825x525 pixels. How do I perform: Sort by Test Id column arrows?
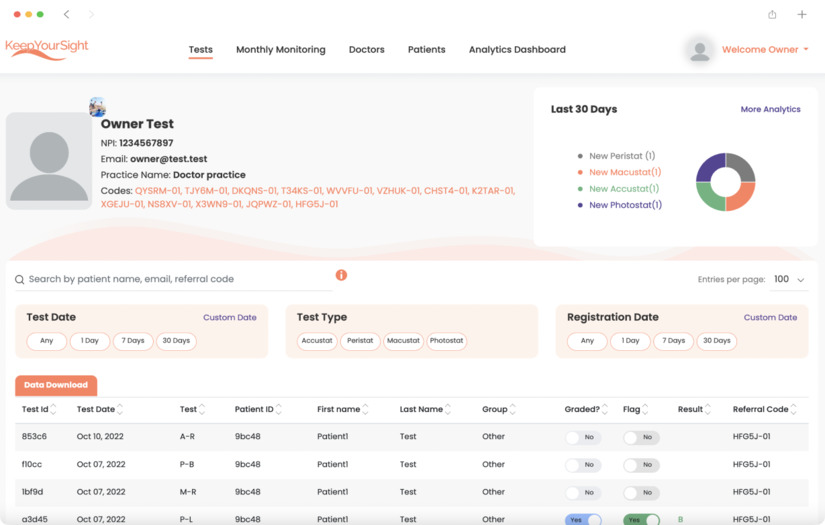(x=53, y=409)
